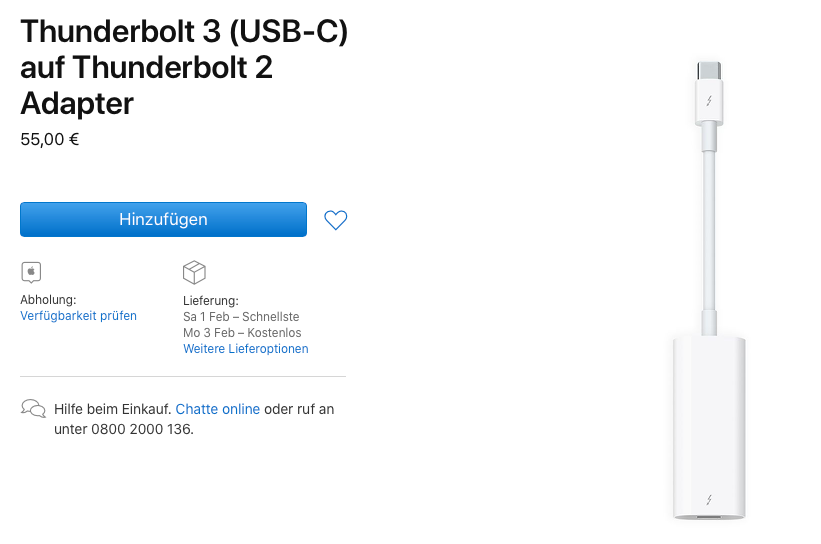This screenshot has height=544, width=821.
Task: Click the Thunderbolt 2 port at adapter bottom
Action: [x=709, y=517]
